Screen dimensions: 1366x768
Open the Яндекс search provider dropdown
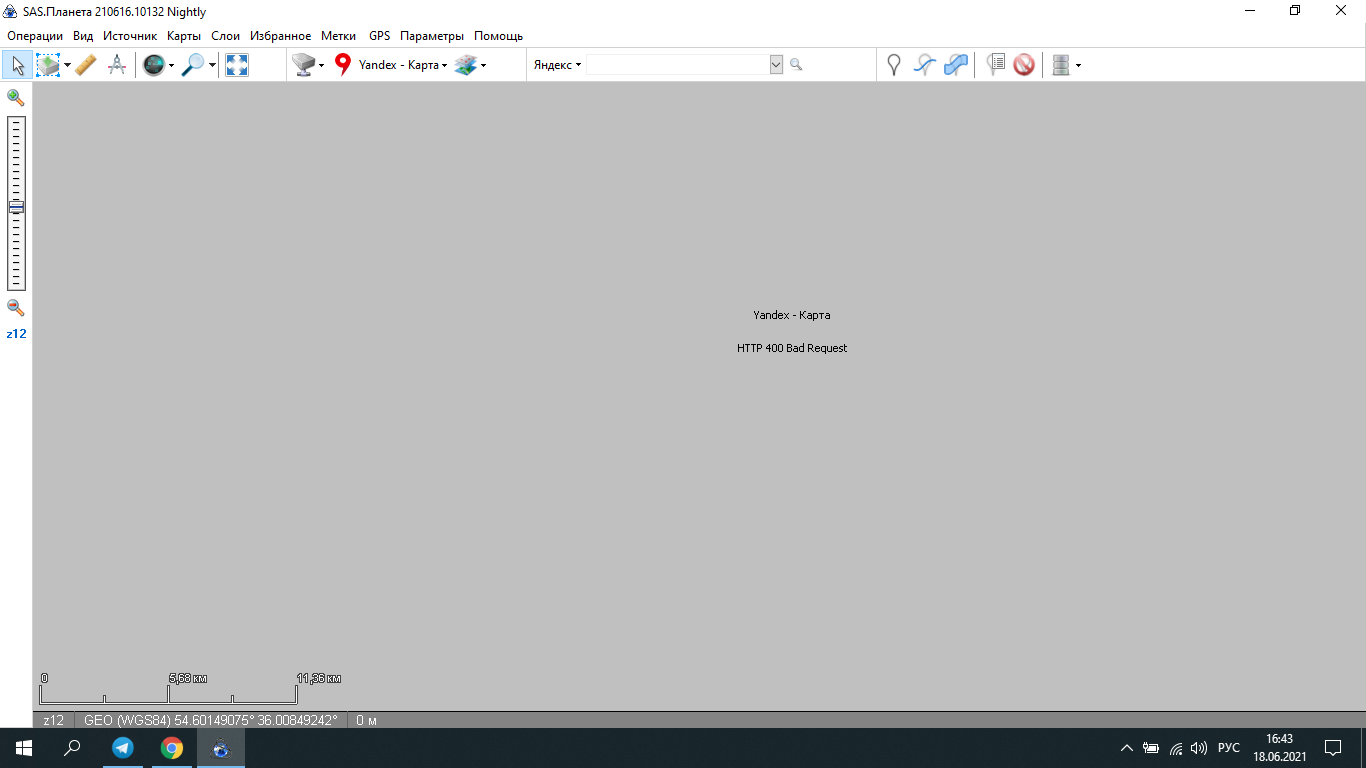[557, 65]
